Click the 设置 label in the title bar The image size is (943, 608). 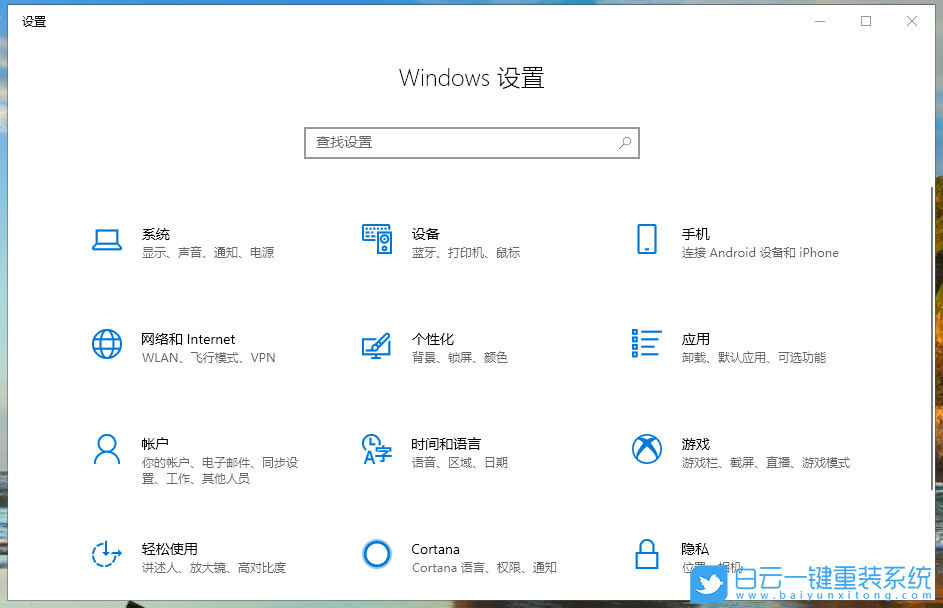tap(34, 21)
